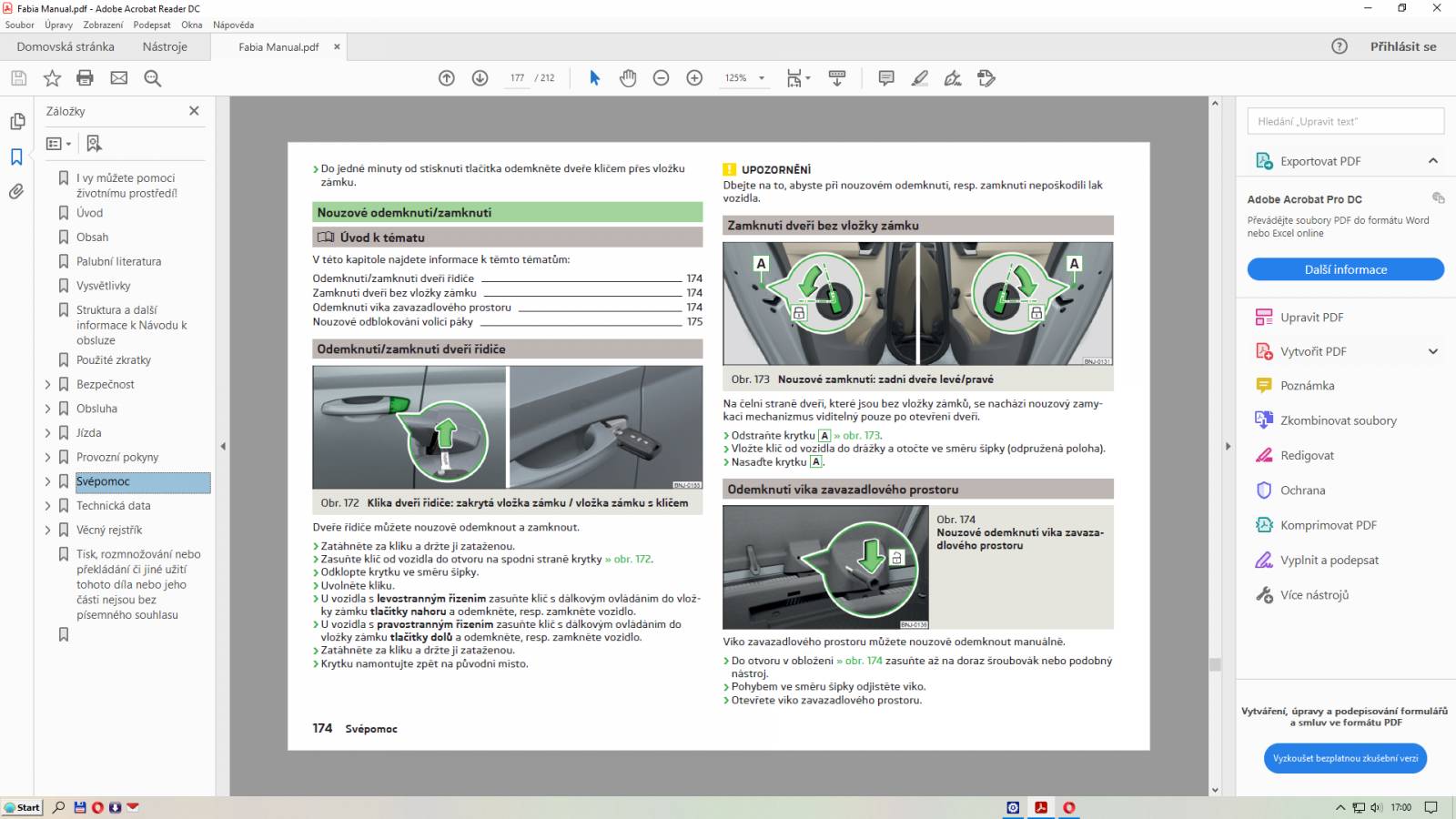Switch to the Nástroje tab
1456x819 pixels.
tap(165, 46)
